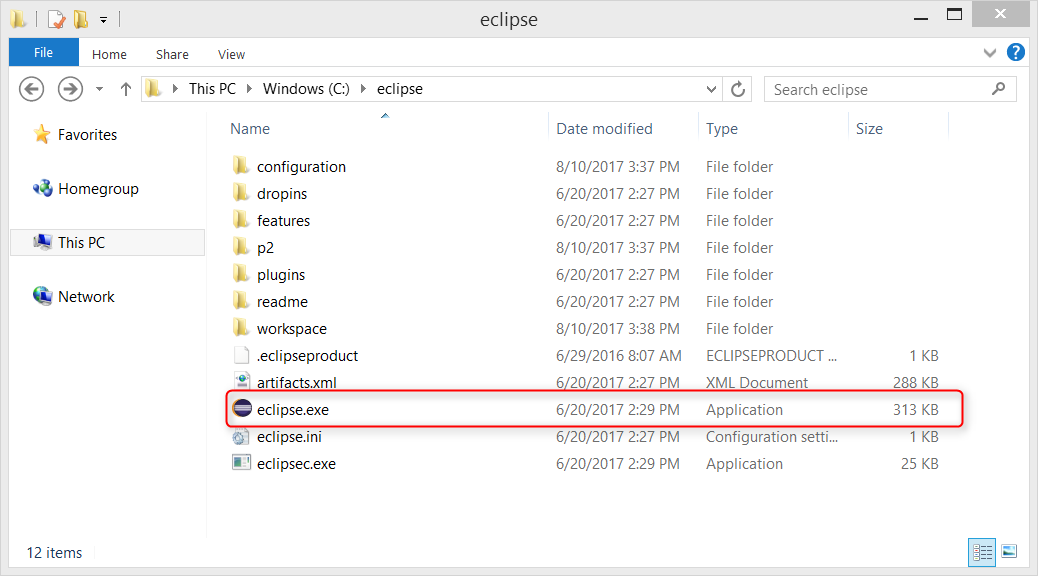Select the workspace folder icon

(241, 328)
